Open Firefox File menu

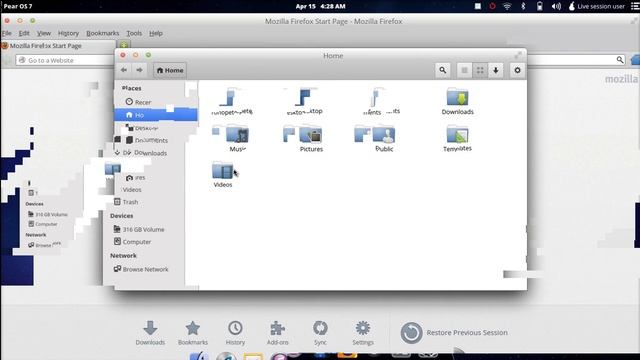point(7,33)
